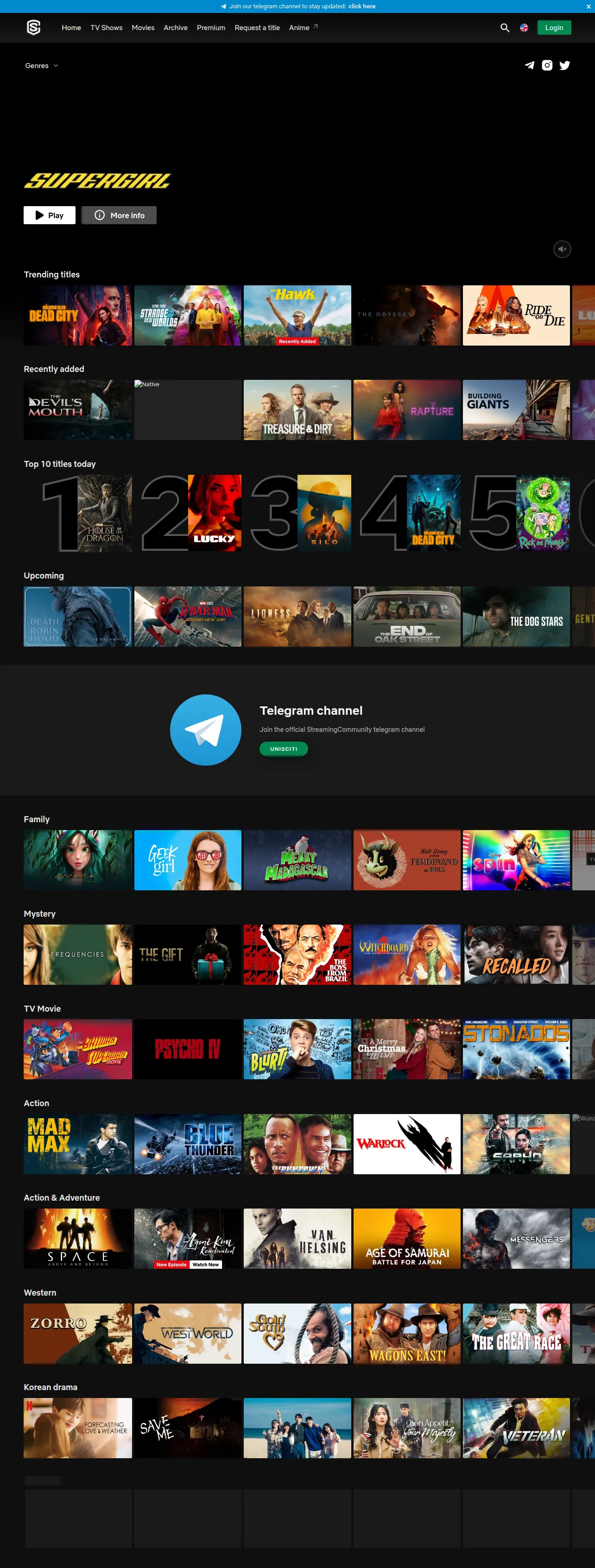Open The Dog Stars upcoming thumbnail
Viewport: 595px width, 1568px height.
[x=516, y=617]
